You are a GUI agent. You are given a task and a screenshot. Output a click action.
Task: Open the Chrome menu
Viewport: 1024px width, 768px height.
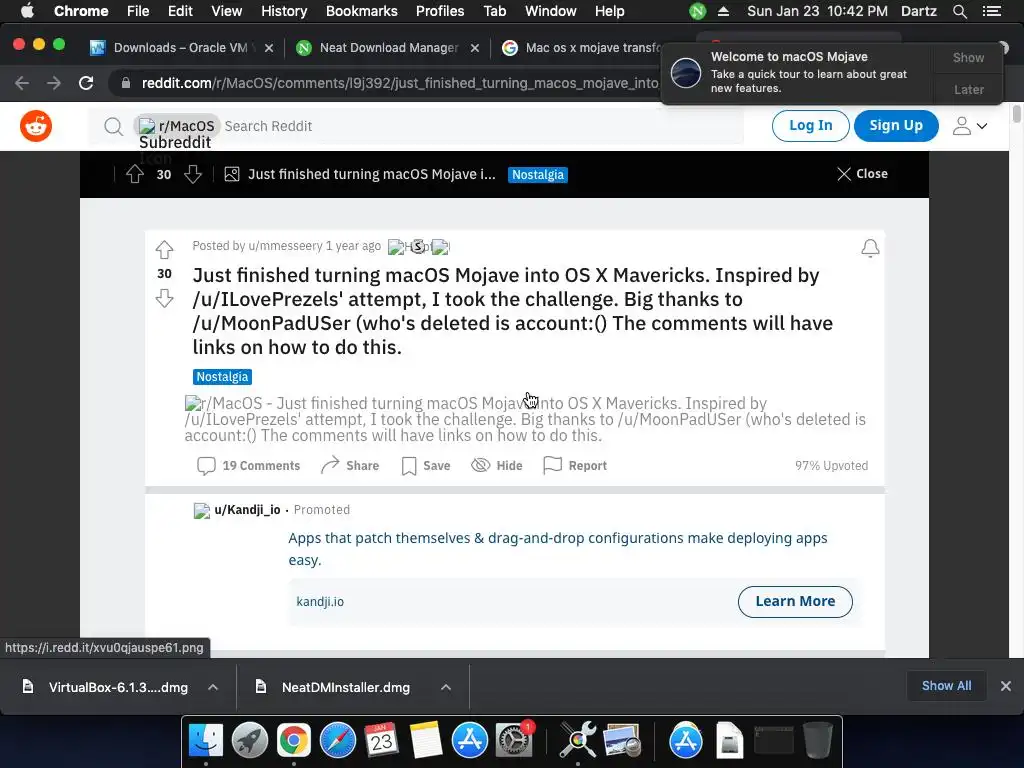(x=81, y=11)
